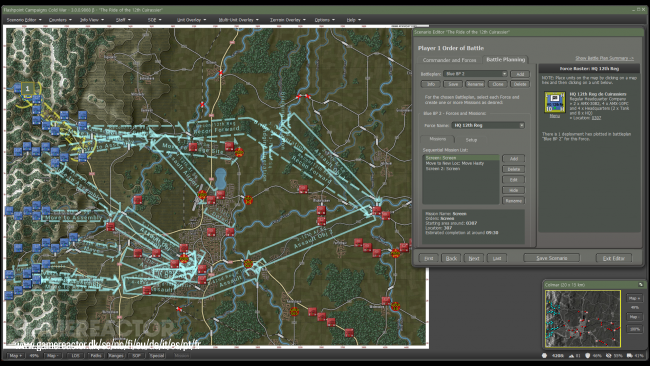Click the 0307 location link in Force Roster
The width and height of the screenshot is (650, 366).
596,118
